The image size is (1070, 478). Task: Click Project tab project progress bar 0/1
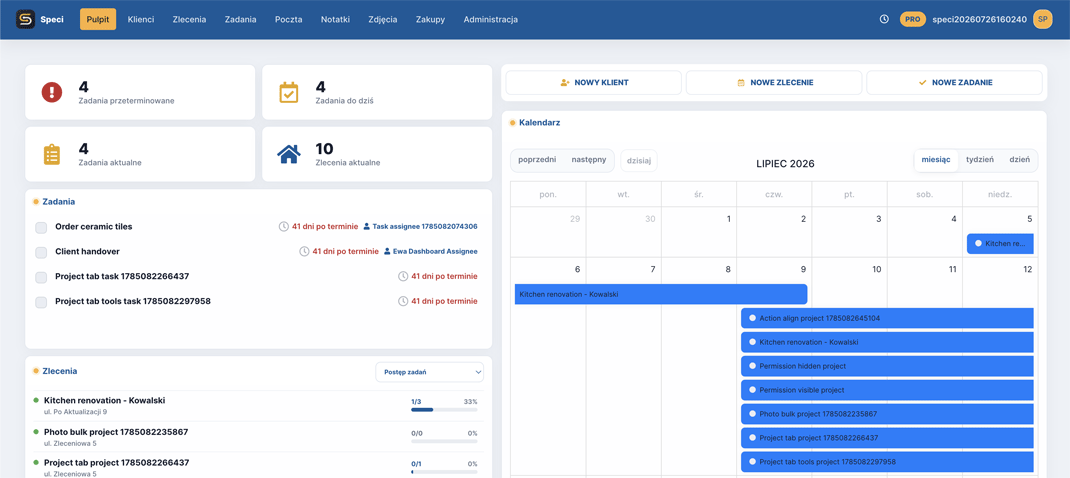tap(444, 472)
